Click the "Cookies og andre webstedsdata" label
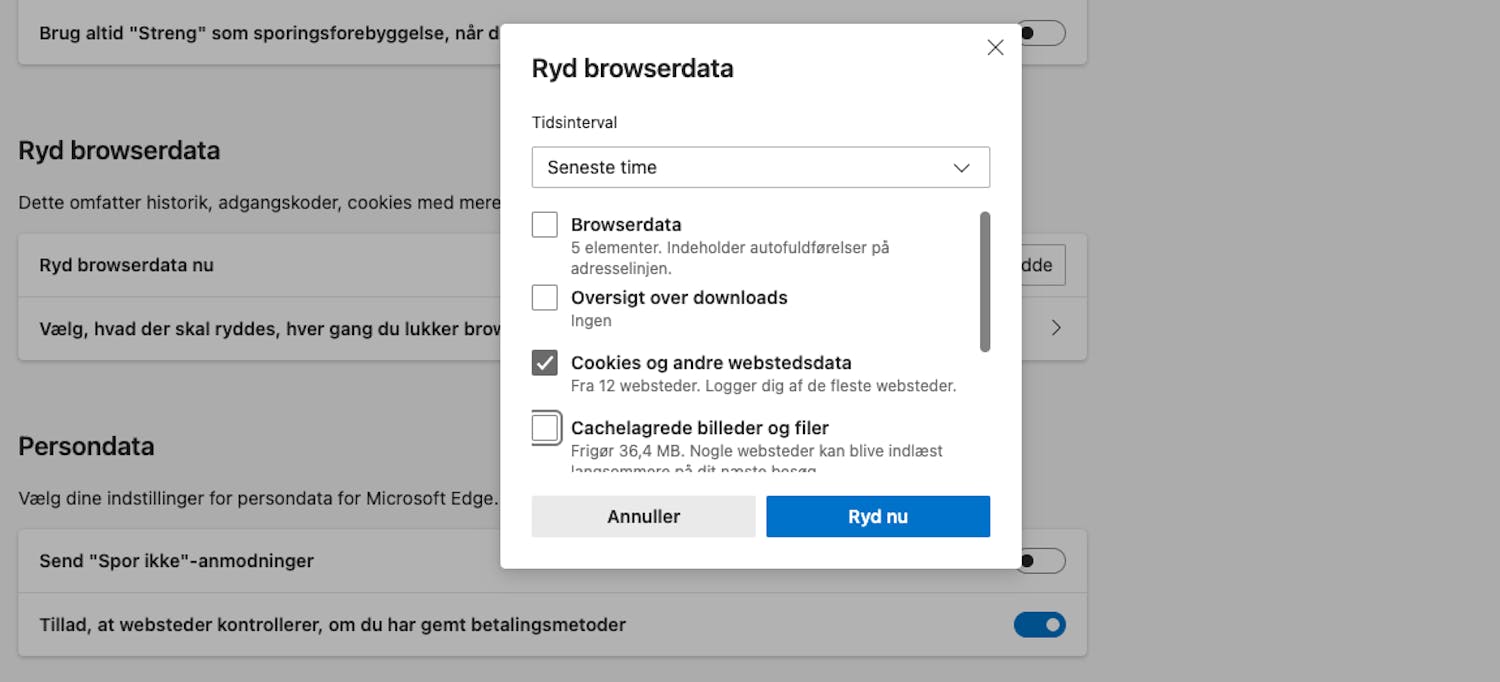Screen dimensions: 1500x682 [710, 363]
